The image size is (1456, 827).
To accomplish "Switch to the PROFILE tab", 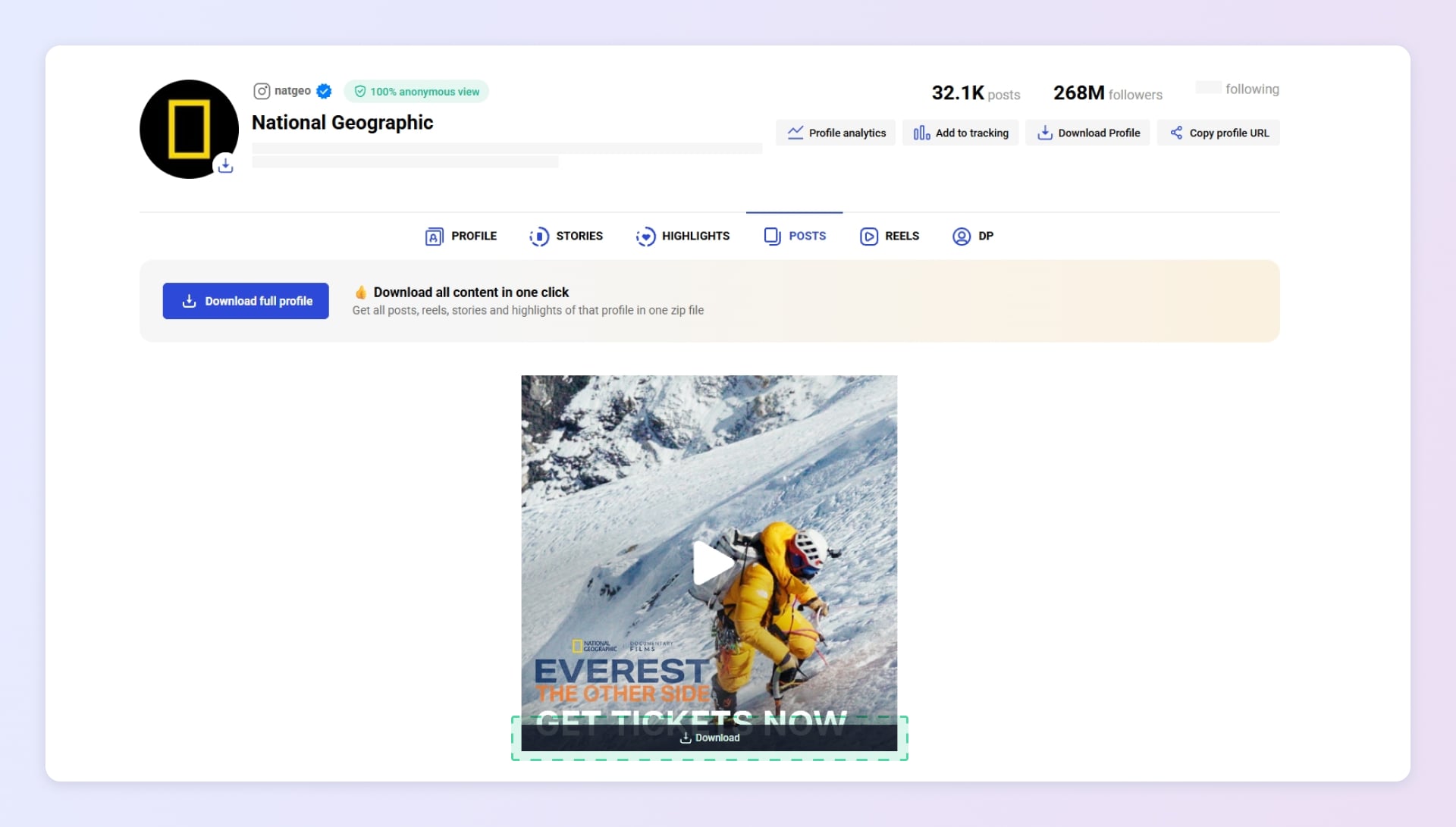I will [x=461, y=237].
